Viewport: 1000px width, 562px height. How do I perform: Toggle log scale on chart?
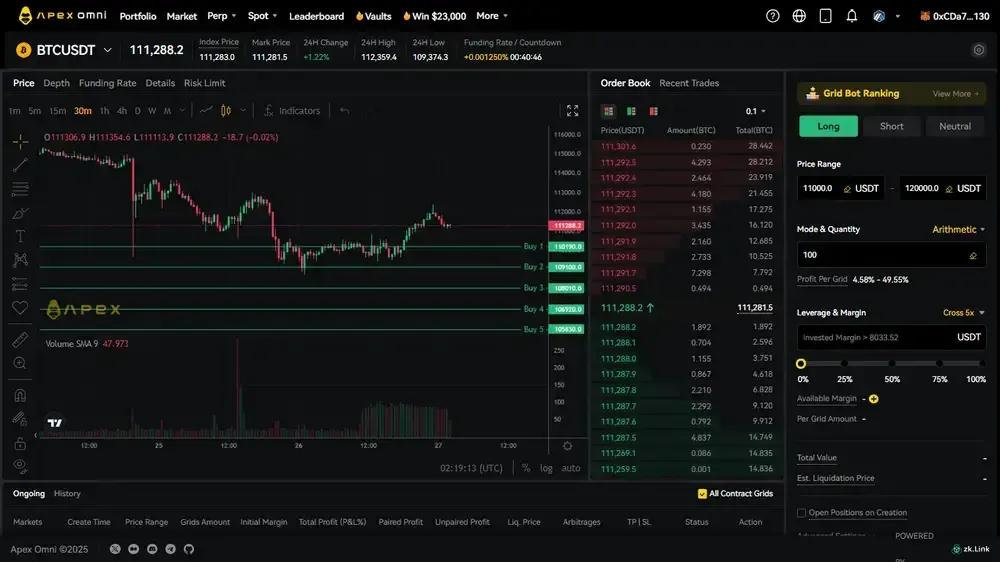pyautogui.click(x=547, y=468)
